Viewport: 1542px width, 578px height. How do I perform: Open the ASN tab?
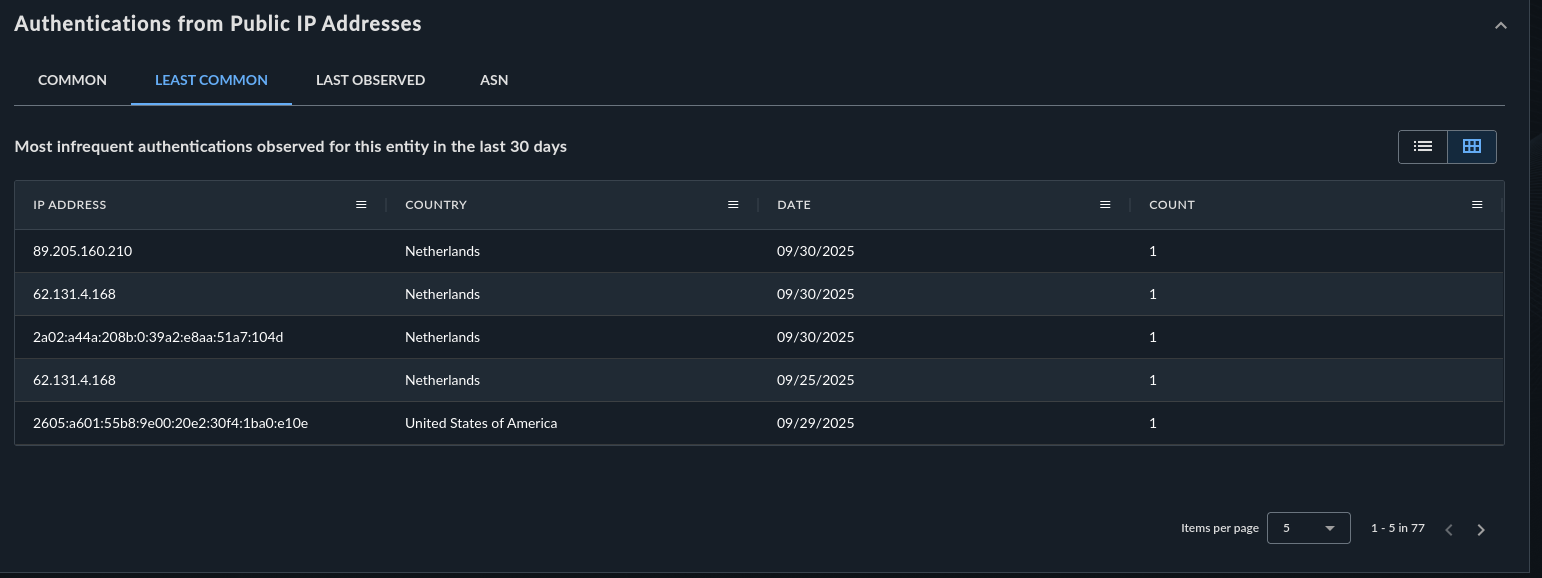click(x=494, y=80)
